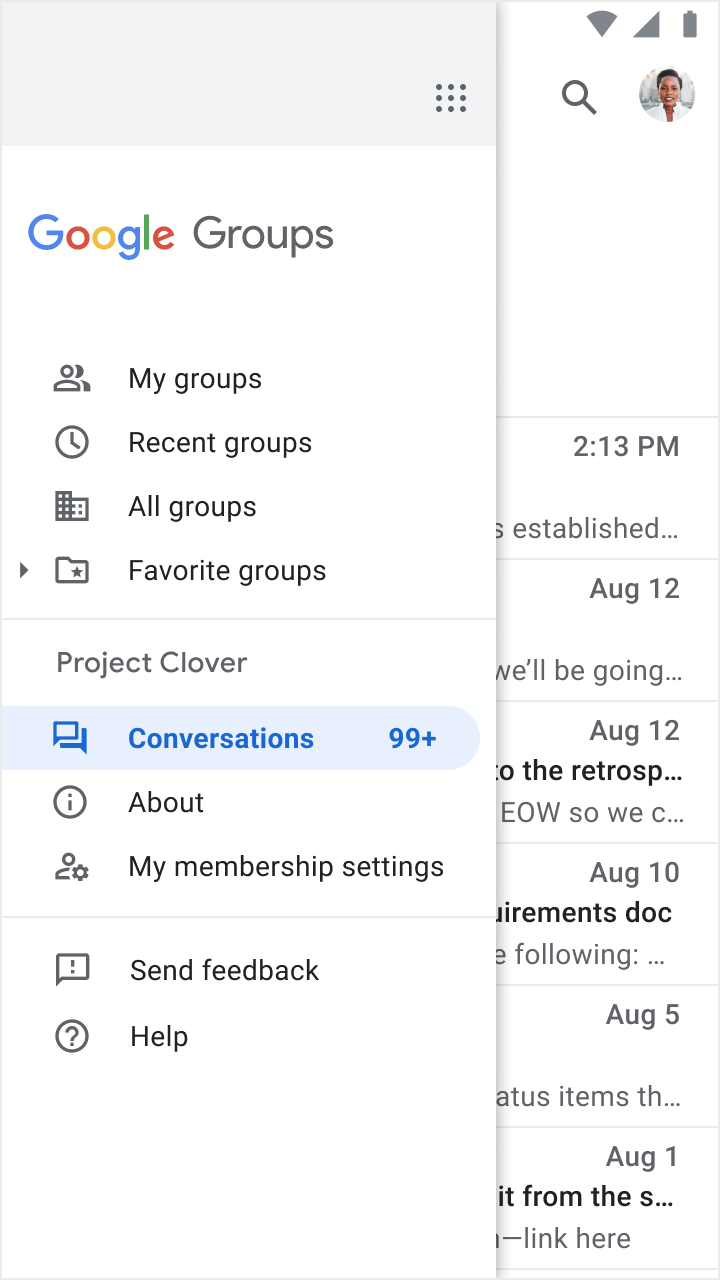
Task: Open the conversation dated 2:13 PM
Action: 608,488
